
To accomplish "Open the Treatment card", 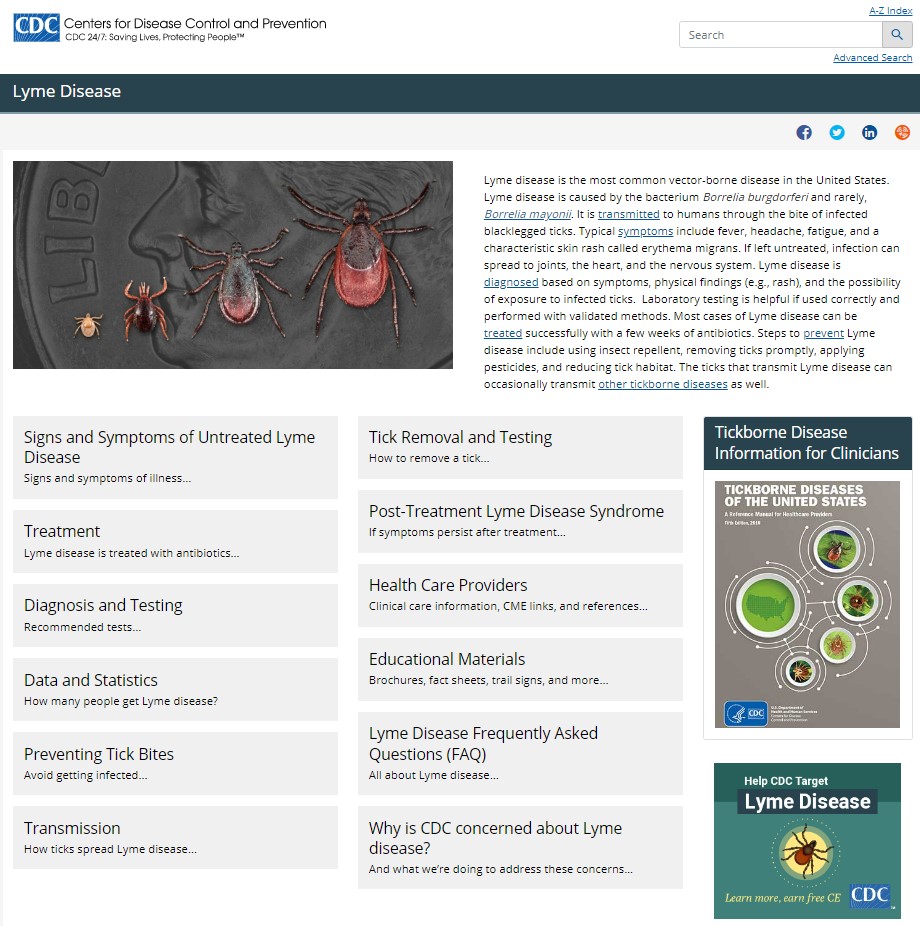I will coord(175,542).
